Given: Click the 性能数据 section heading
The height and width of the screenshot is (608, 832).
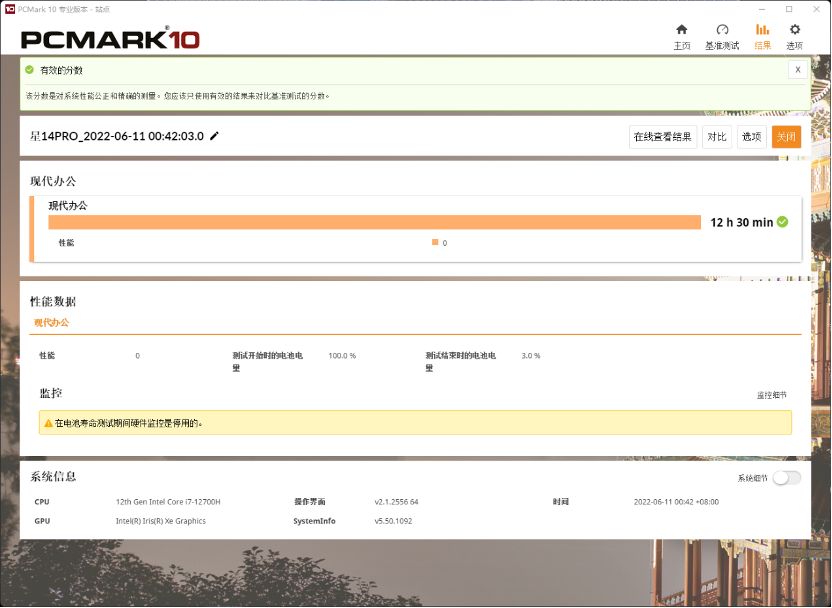Looking at the screenshot, I should pos(53,302).
